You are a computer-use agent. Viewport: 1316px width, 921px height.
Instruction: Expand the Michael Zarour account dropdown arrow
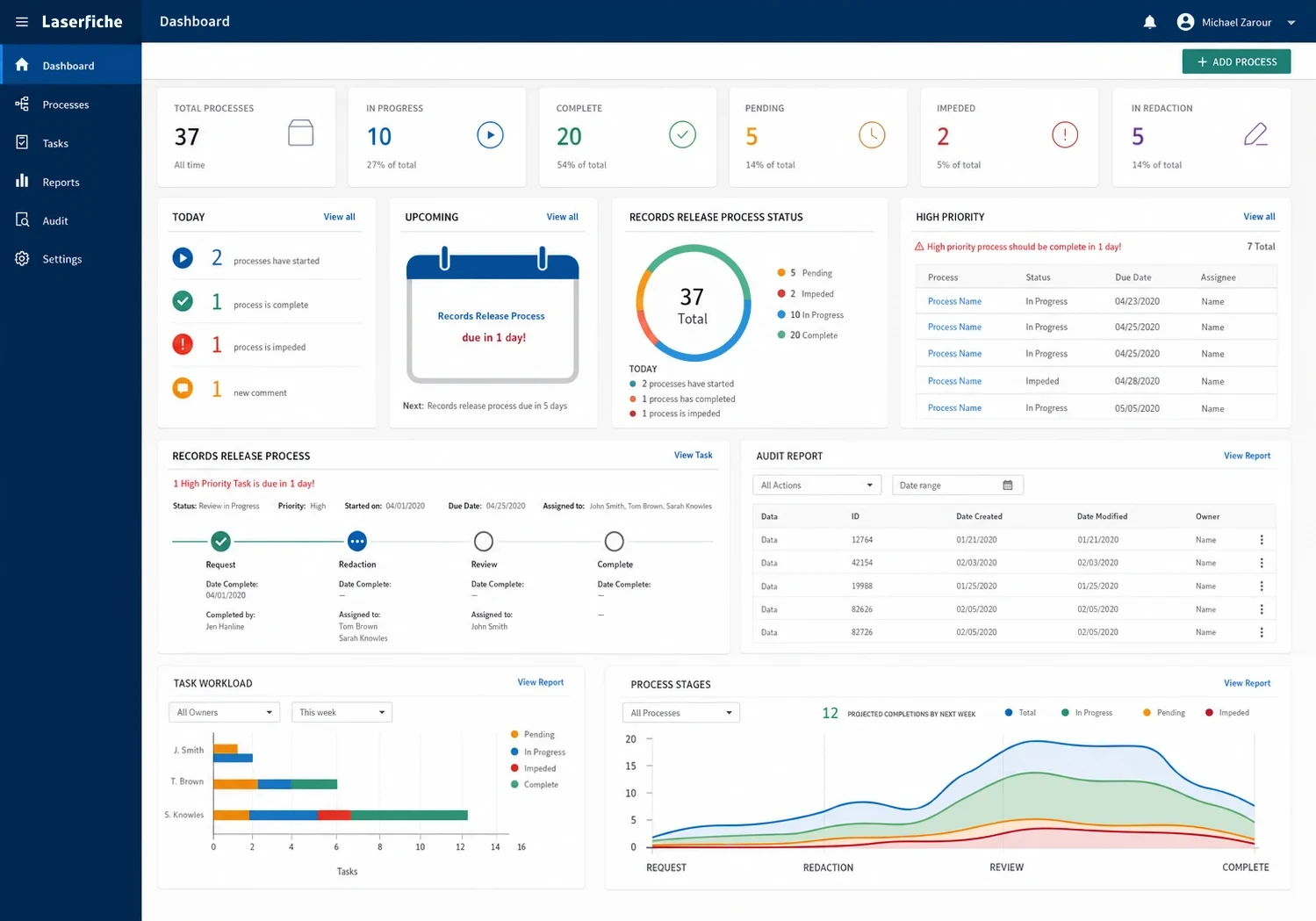coord(1291,23)
